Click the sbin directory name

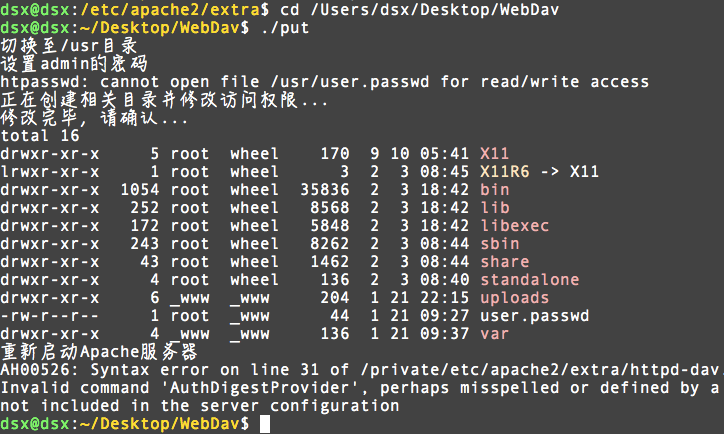click(x=499, y=243)
